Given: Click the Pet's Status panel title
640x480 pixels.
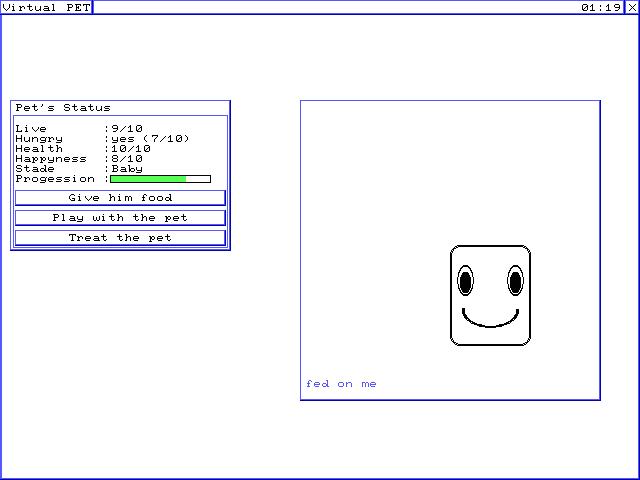Looking at the screenshot, I should 63,107.
